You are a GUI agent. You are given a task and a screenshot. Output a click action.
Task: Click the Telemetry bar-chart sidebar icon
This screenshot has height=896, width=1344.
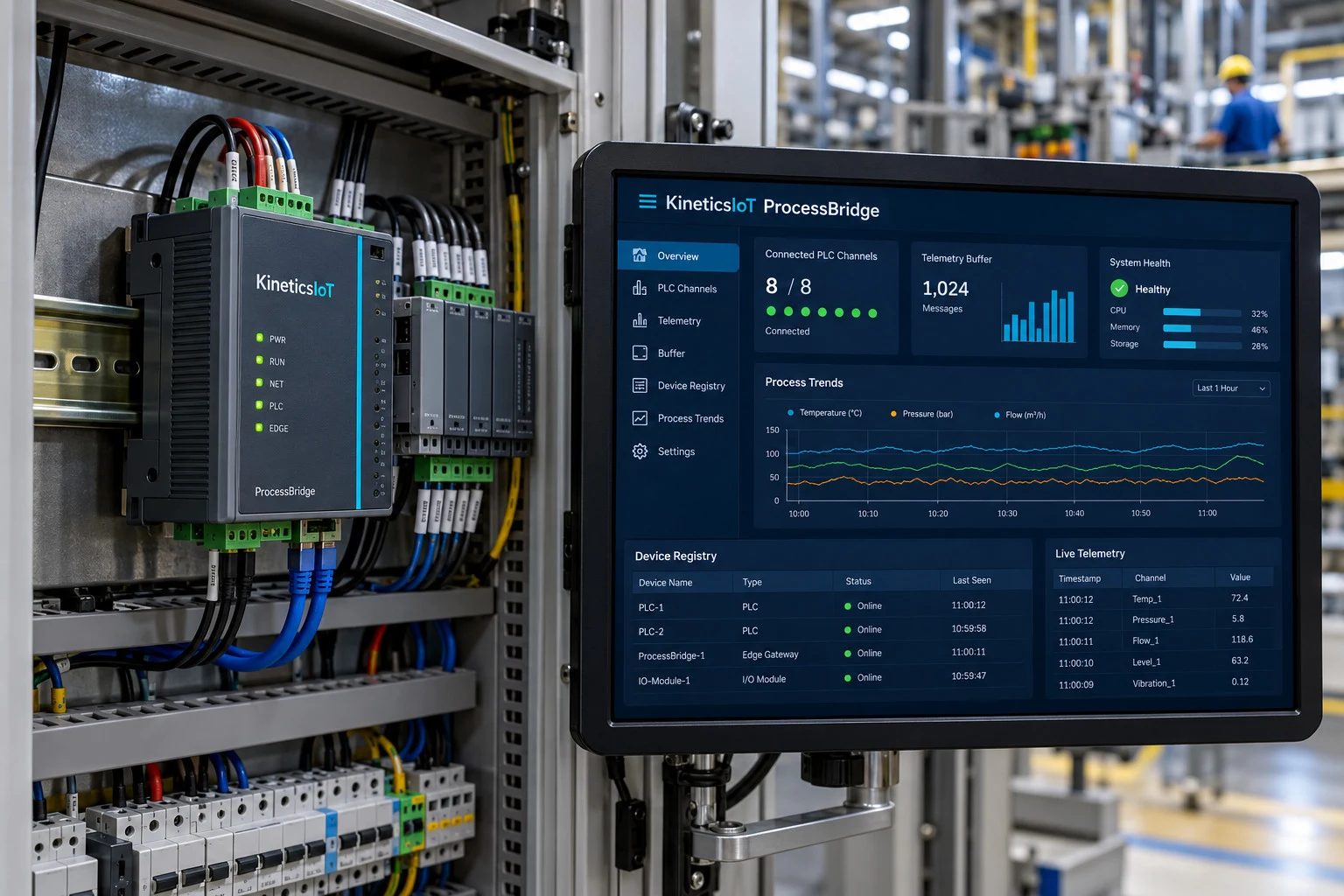point(640,320)
